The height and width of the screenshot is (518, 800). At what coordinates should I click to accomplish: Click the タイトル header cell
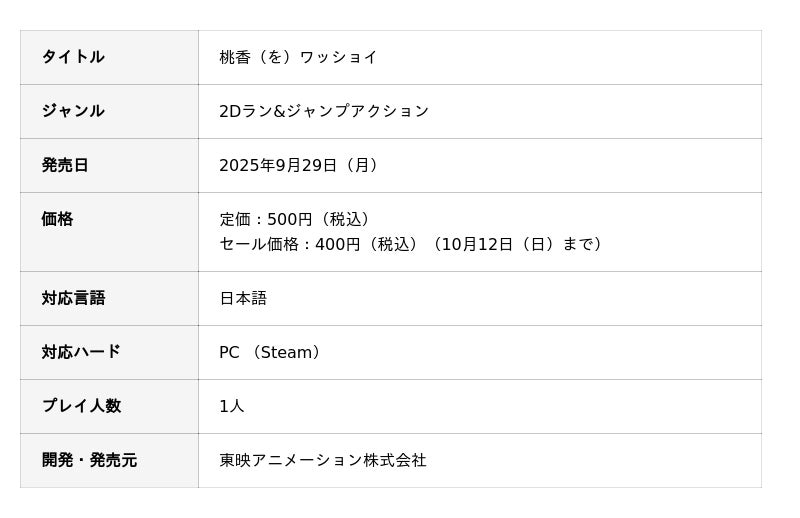click(73, 57)
